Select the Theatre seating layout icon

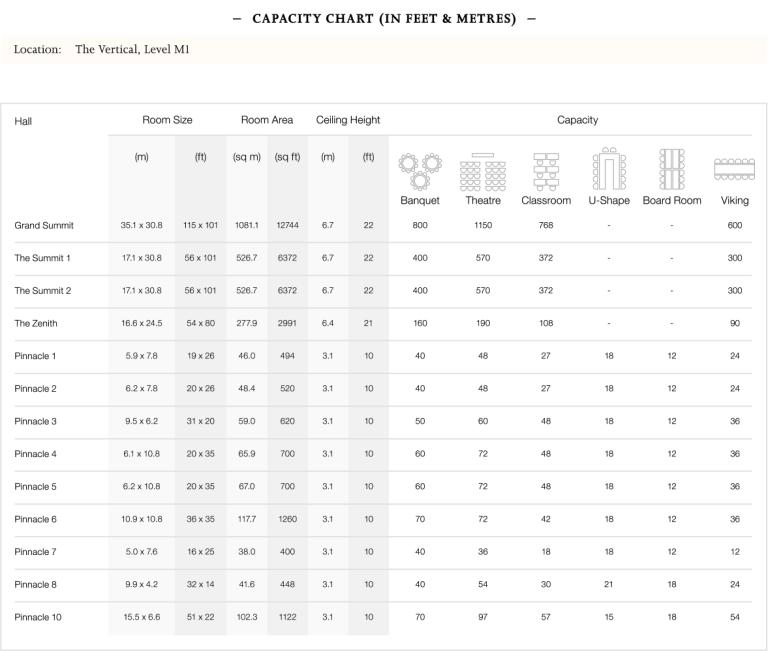pos(483,171)
